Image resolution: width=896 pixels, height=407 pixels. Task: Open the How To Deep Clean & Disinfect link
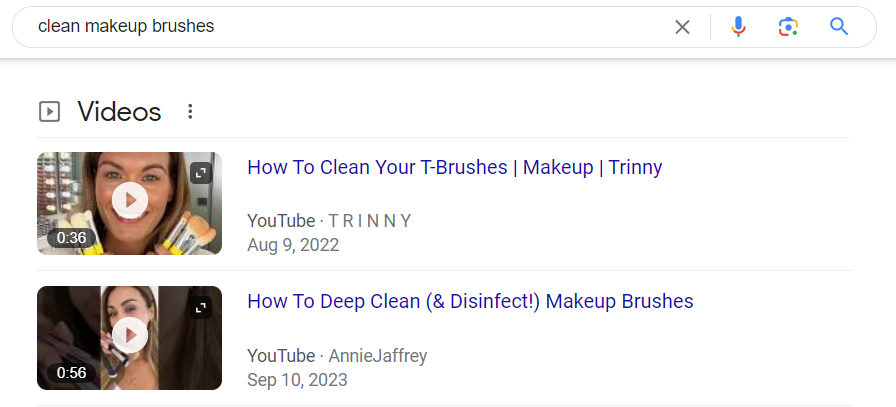click(x=469, y=301)
